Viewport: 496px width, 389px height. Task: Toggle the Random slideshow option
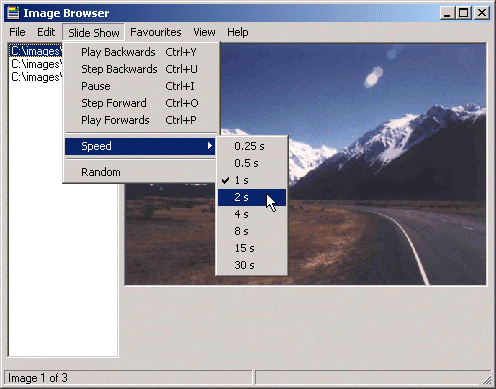pyautogui.click(x=140, y=172)
